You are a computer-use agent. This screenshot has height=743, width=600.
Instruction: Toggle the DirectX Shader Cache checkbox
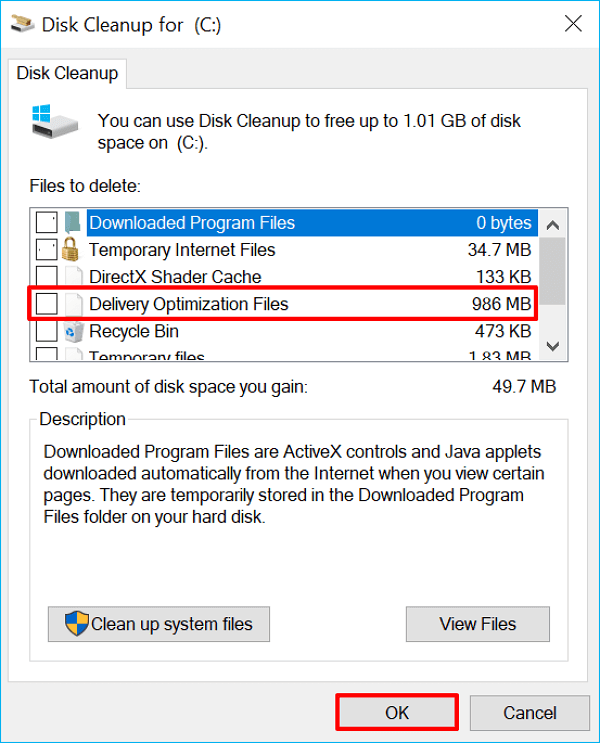click(x=46, y=277)
